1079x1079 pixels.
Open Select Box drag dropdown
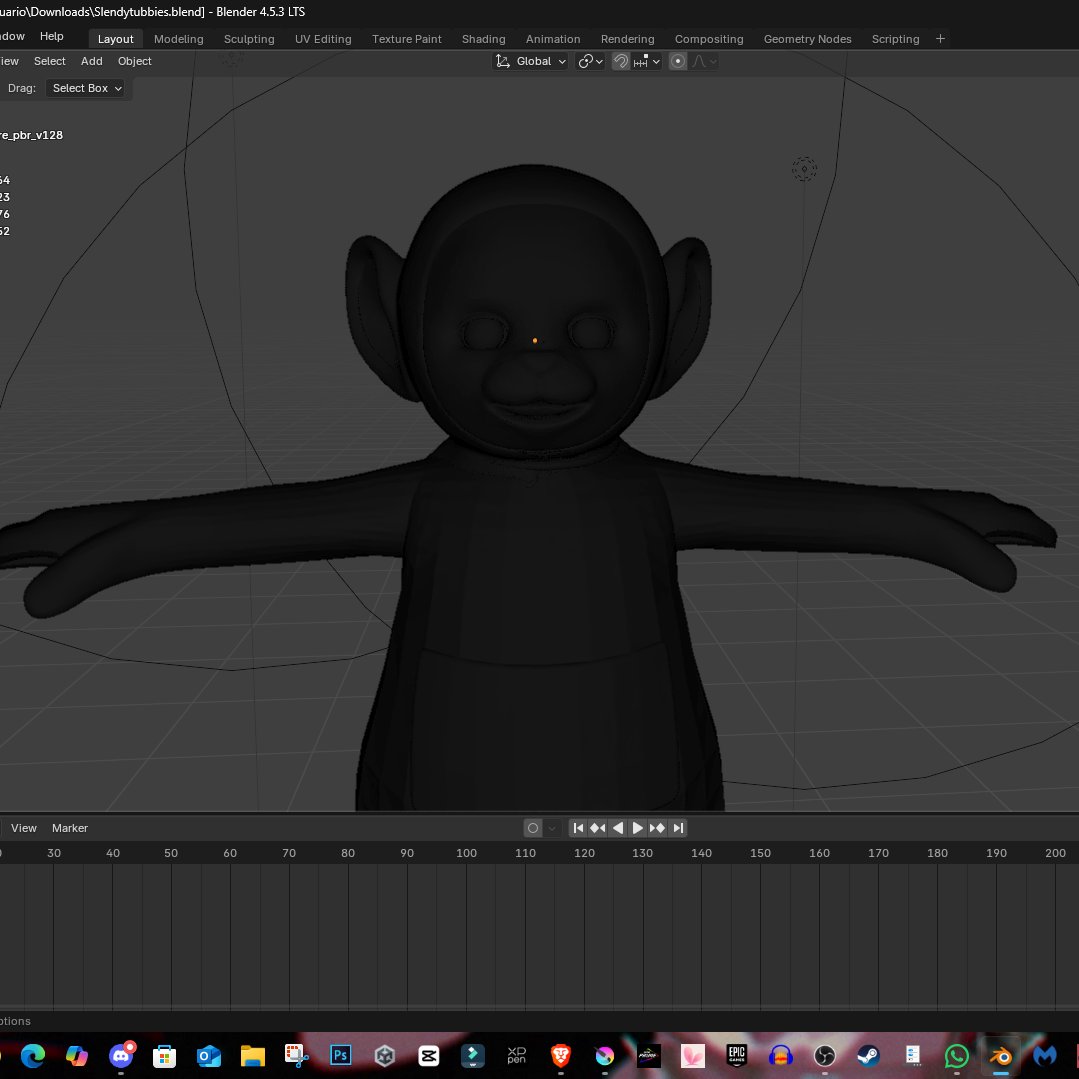(x=87, y=88)
